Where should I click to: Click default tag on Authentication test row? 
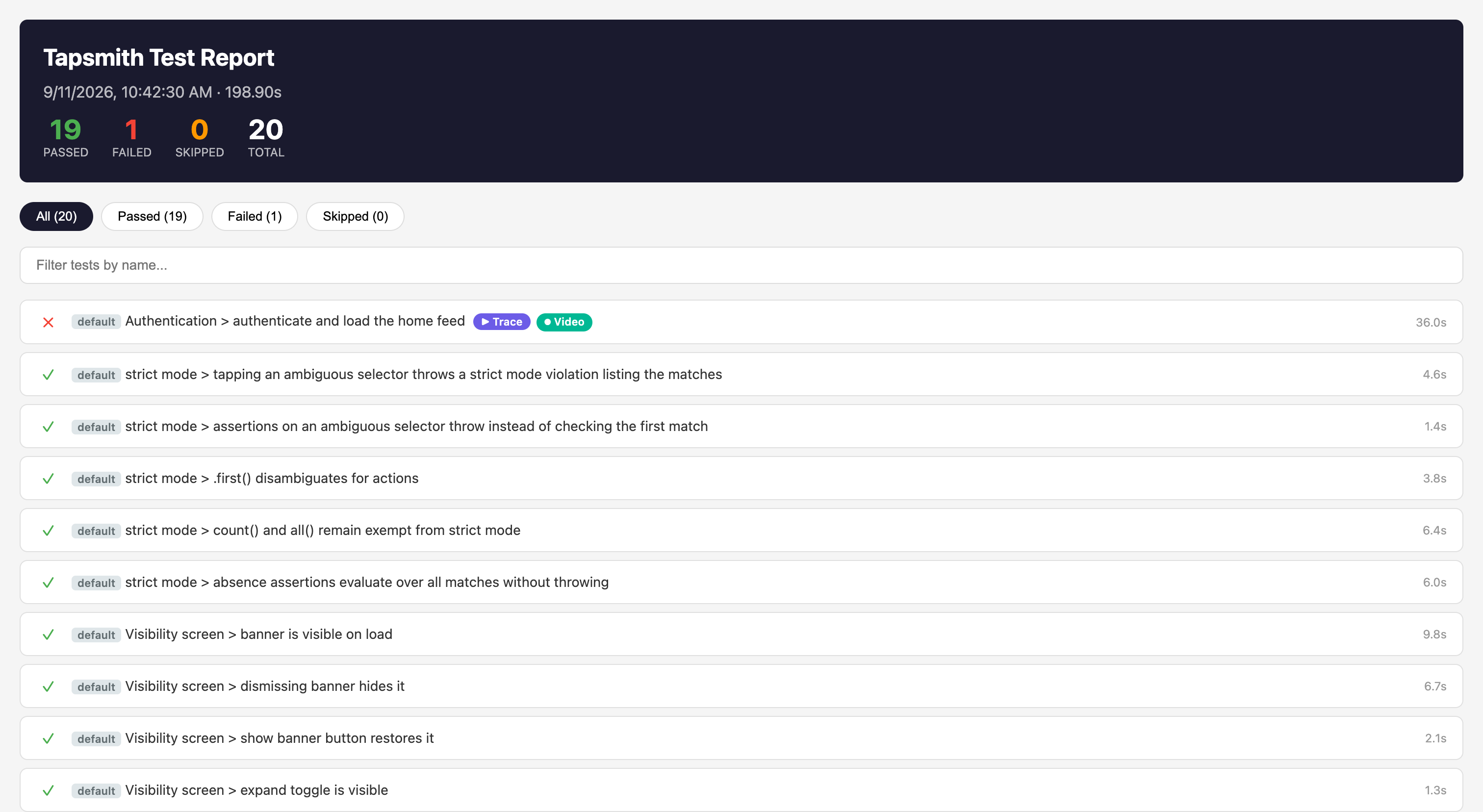96,322
